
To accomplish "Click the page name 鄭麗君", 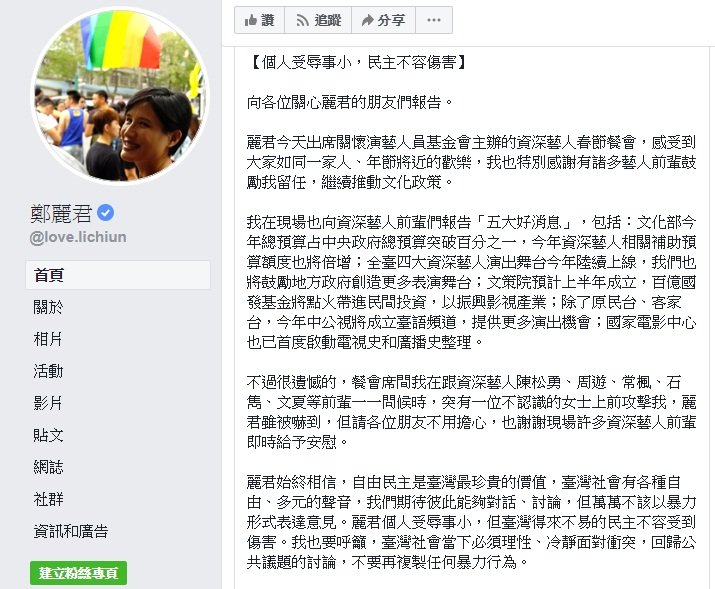I will coord(61,213).
